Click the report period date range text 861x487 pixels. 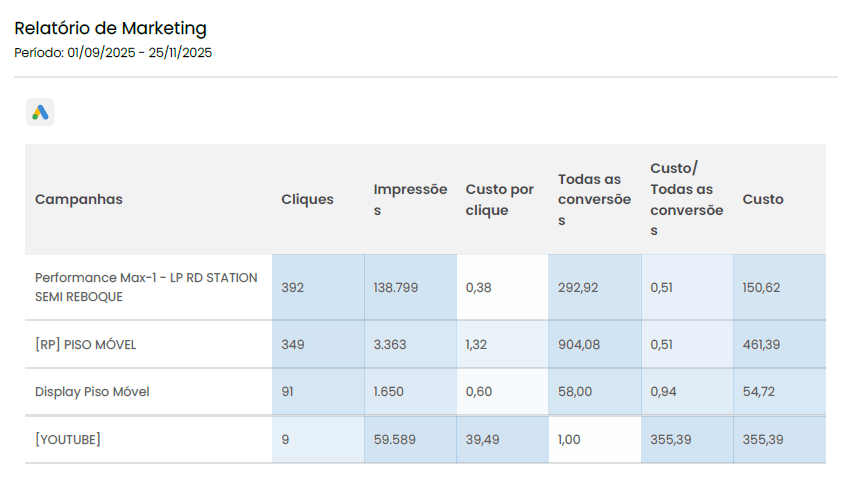[x=113, y=53]
